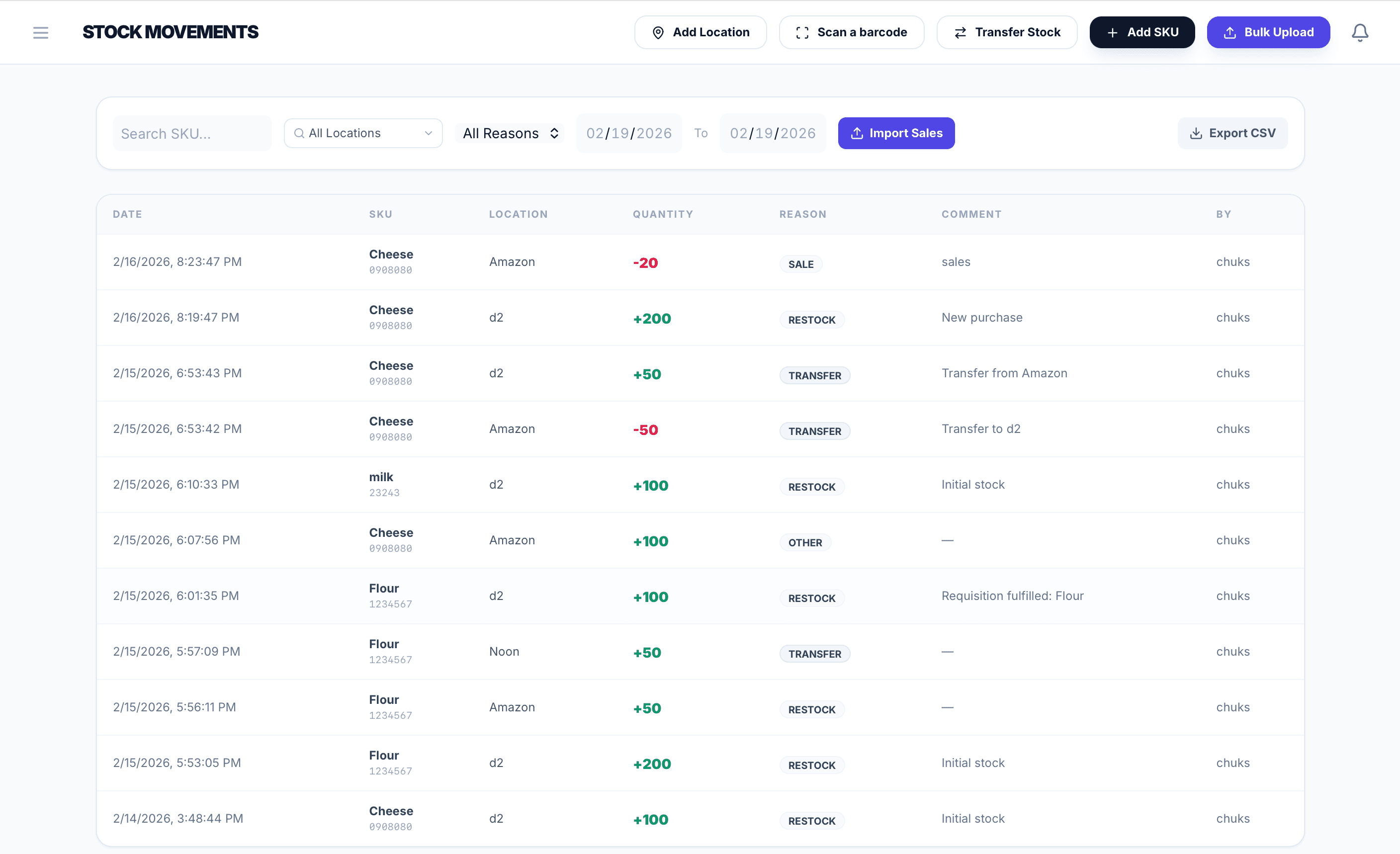The image size is (1400, 854).
Task: Focus the Search SKU input field
Action: click(191, 133)
